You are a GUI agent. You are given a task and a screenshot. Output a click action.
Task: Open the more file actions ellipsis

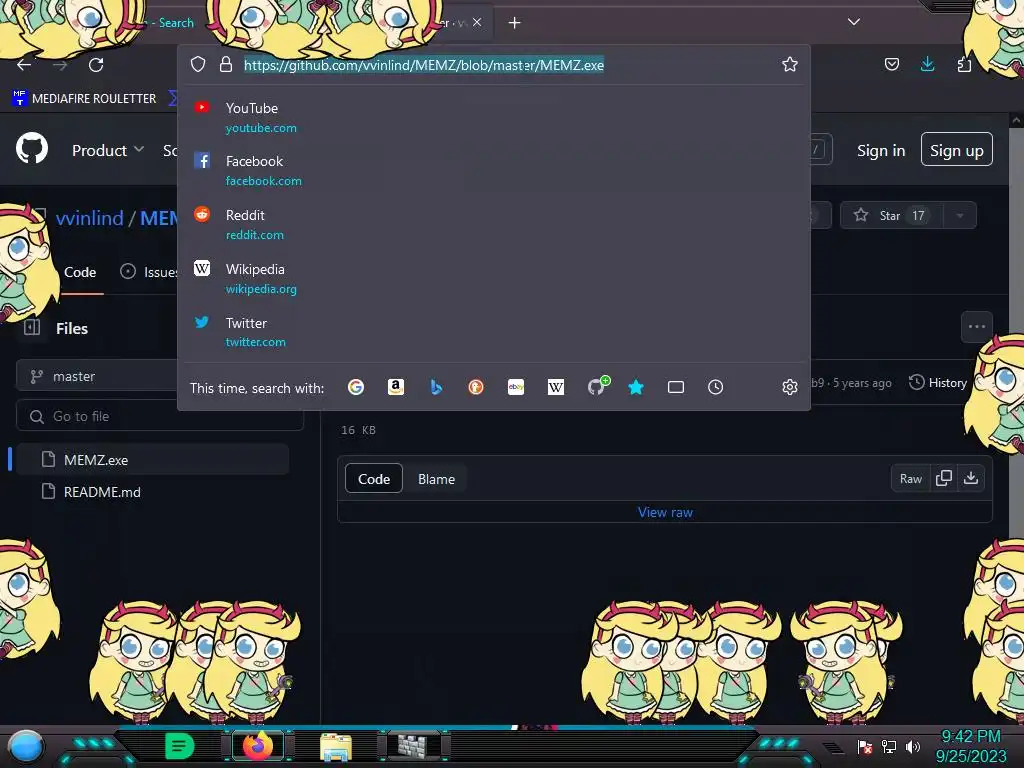pos(976,327)
